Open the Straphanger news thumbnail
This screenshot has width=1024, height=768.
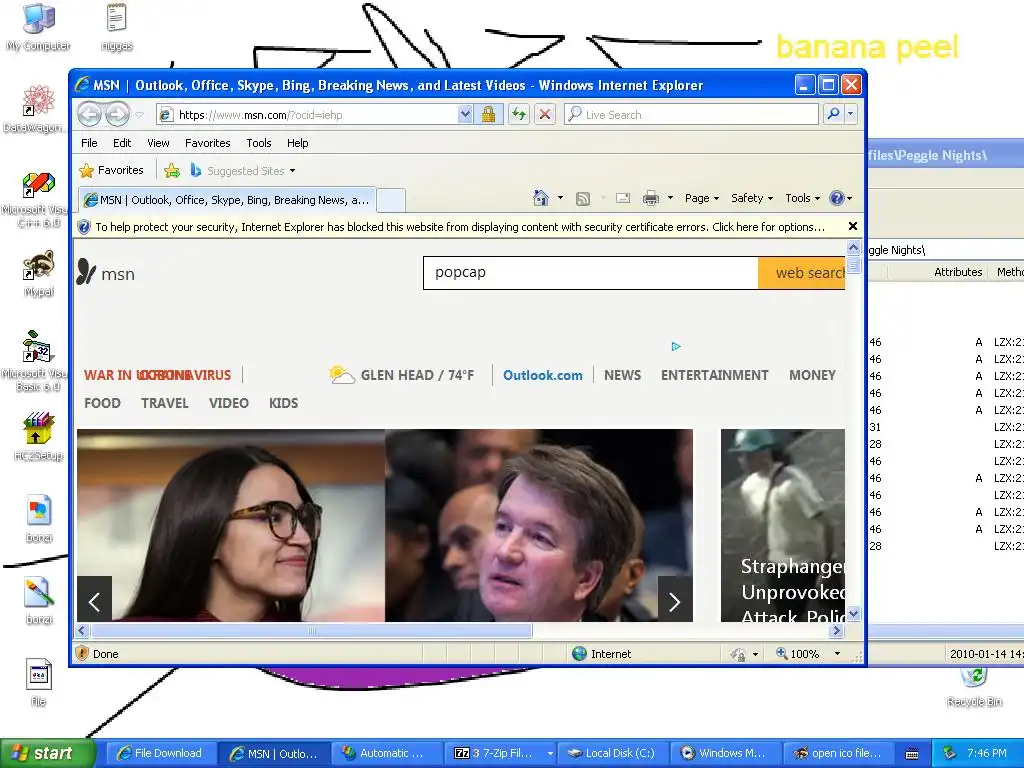[783, 525]
